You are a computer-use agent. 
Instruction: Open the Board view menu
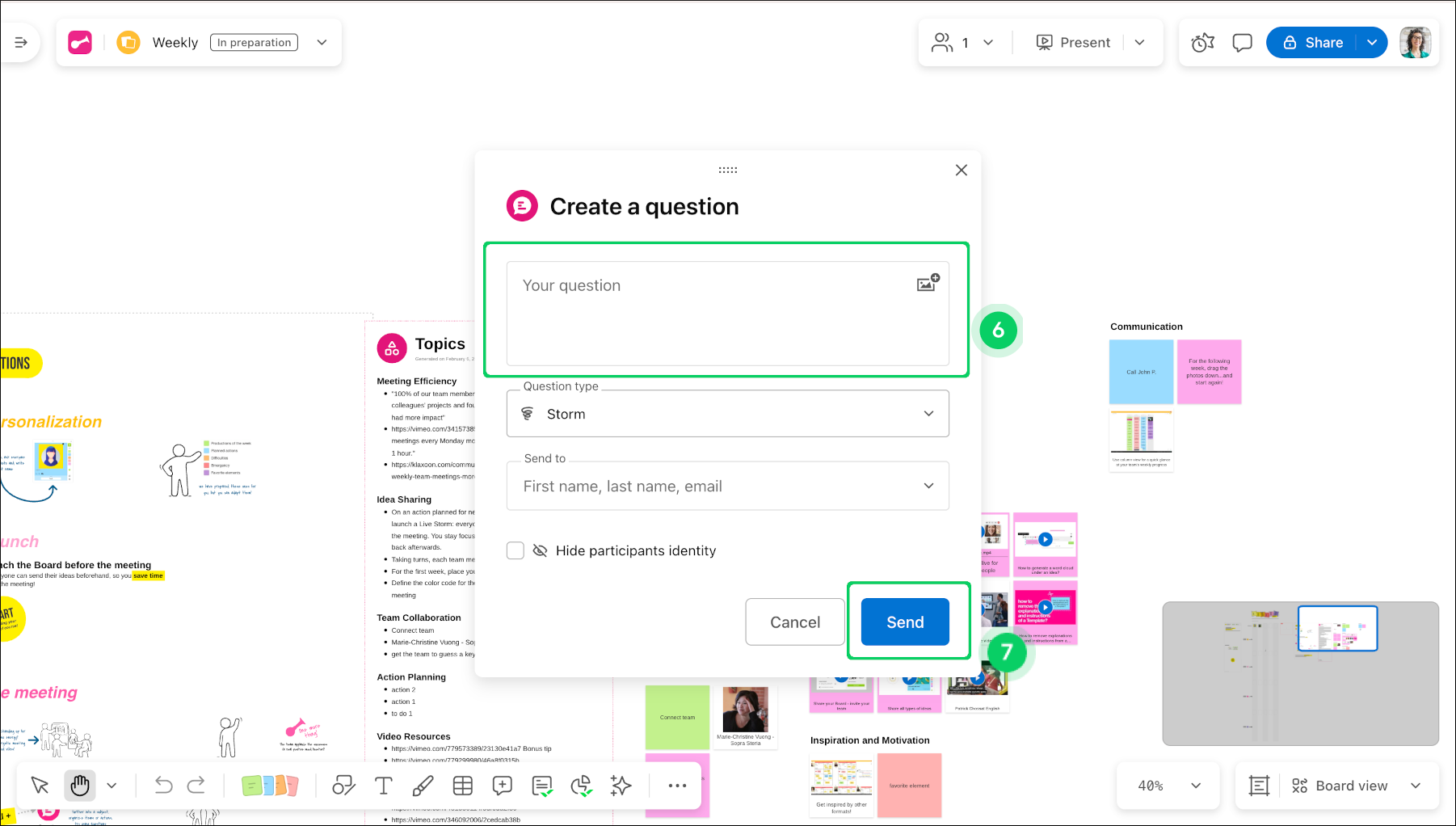tap(1351, 786)
